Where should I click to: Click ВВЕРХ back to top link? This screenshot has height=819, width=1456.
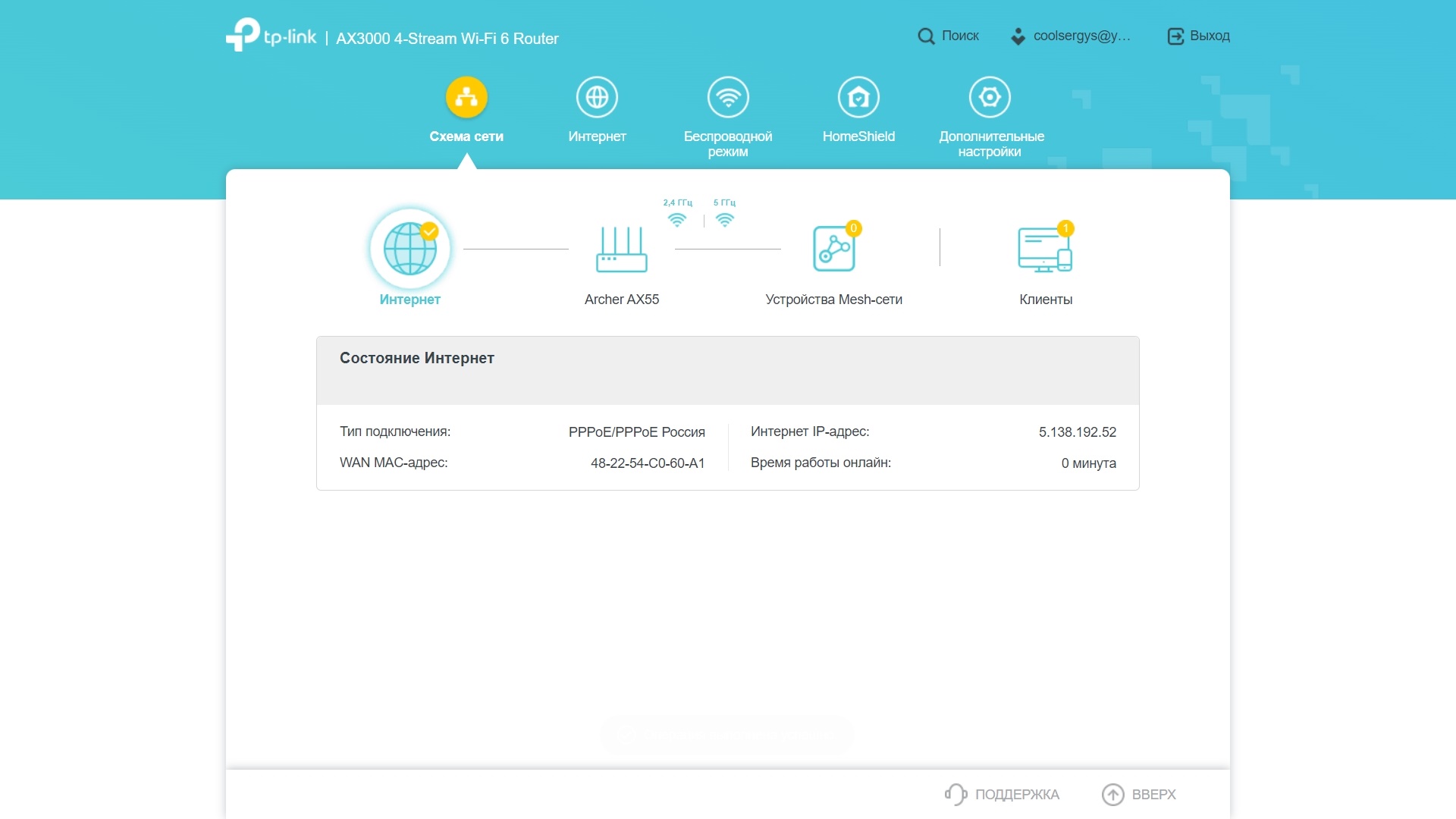click(x=1153, y=795)
